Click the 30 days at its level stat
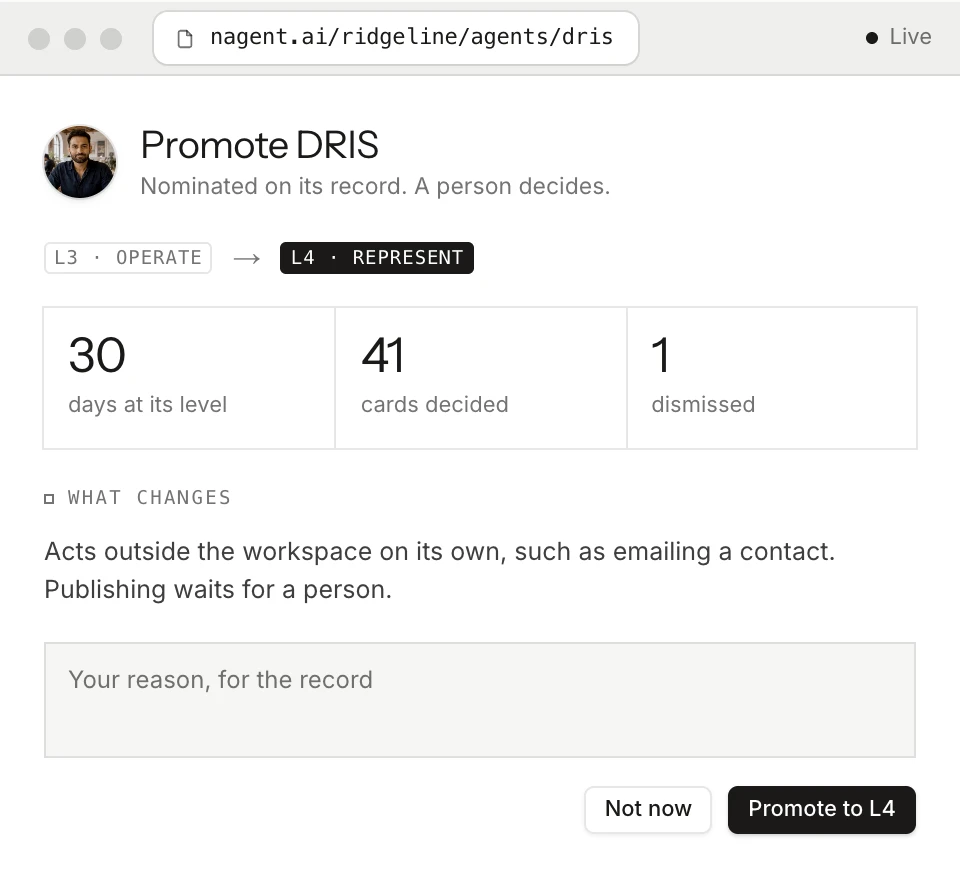 point(189,378)
